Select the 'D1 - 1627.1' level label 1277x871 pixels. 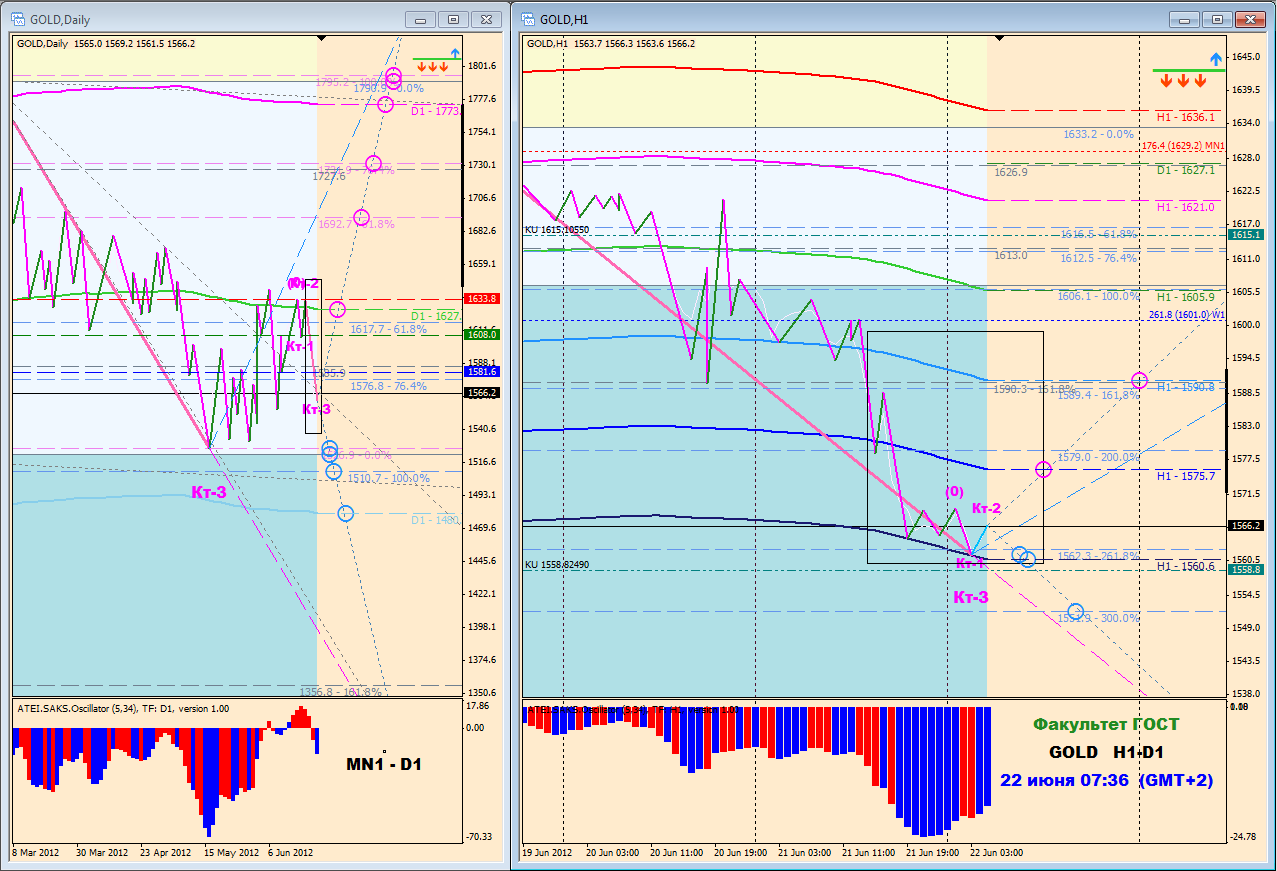point(1186,170)
